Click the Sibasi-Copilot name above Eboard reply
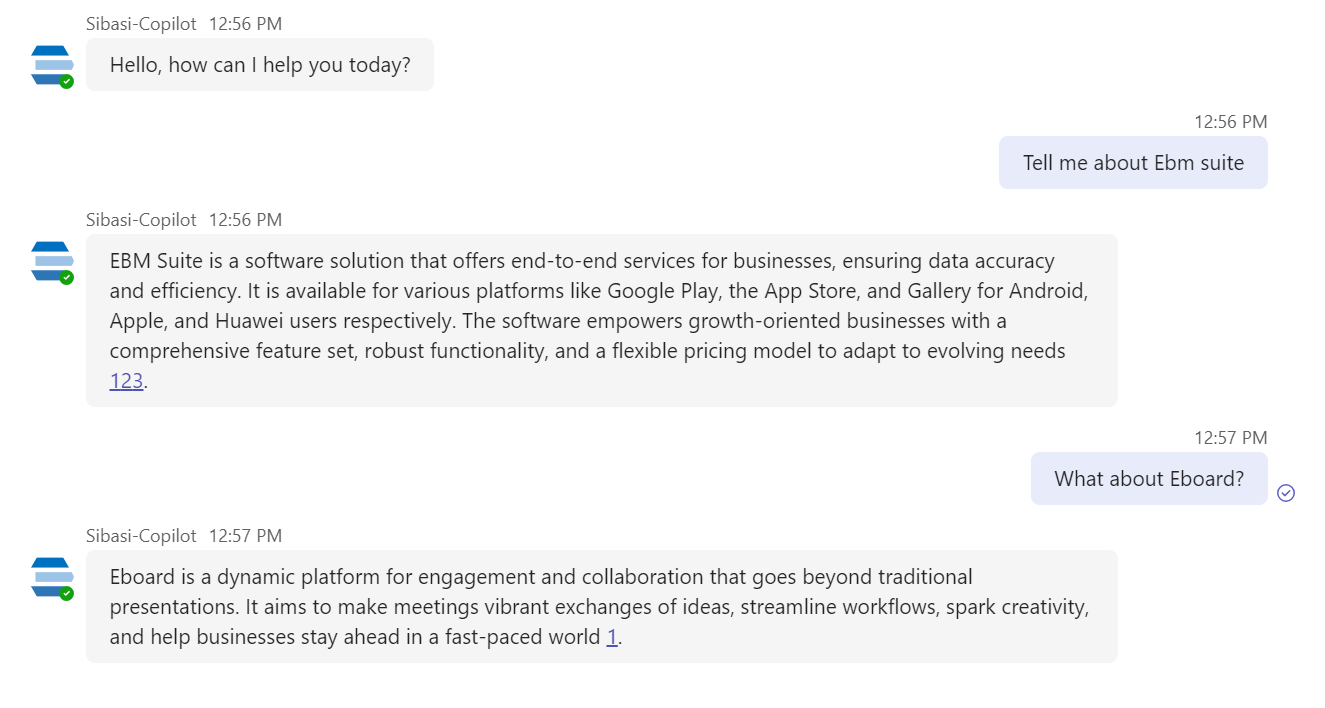This screenshot has height=708, width=1325. tap(141, 536)
